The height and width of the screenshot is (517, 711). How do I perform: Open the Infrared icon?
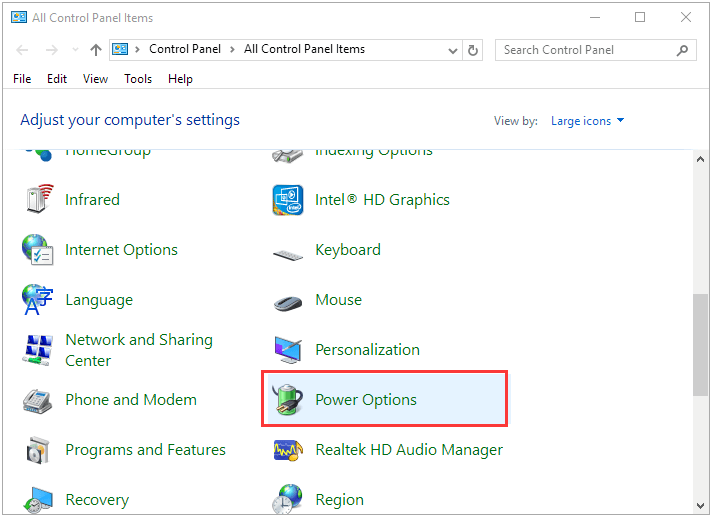[x=37, y=200]
